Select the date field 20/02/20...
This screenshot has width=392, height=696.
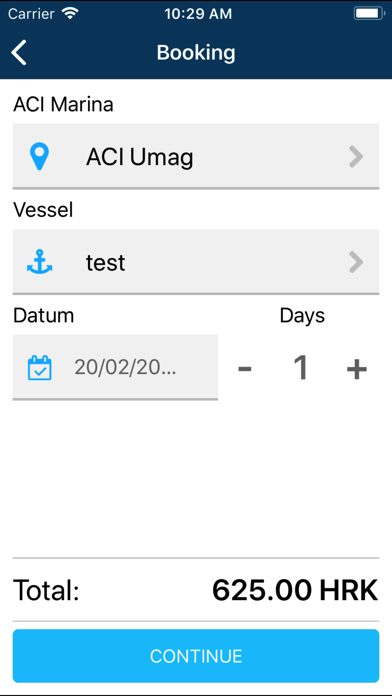pos(115,368)
